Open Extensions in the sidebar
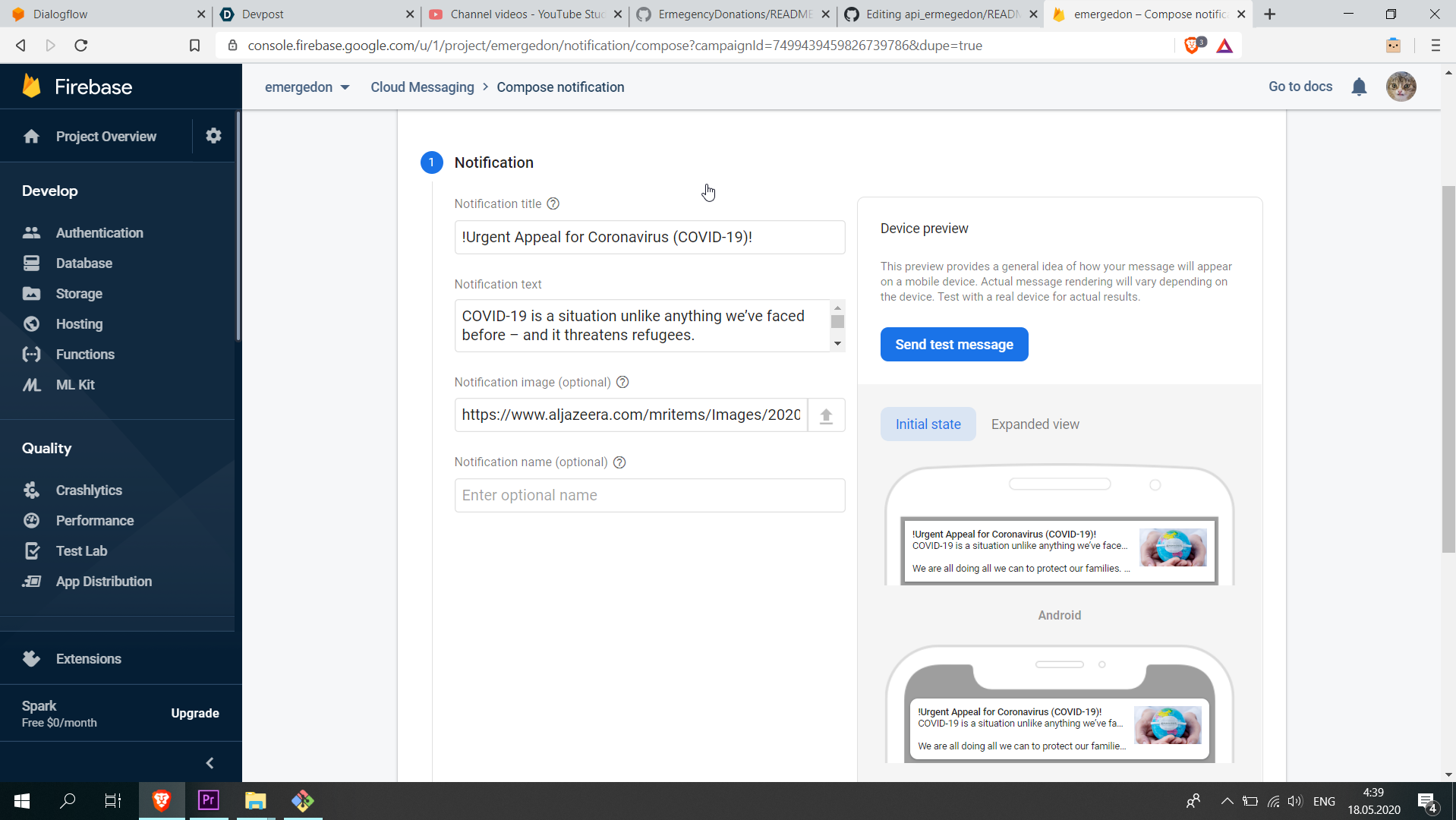This screenshot has height=820, width=1456. [x=89, y=659]
